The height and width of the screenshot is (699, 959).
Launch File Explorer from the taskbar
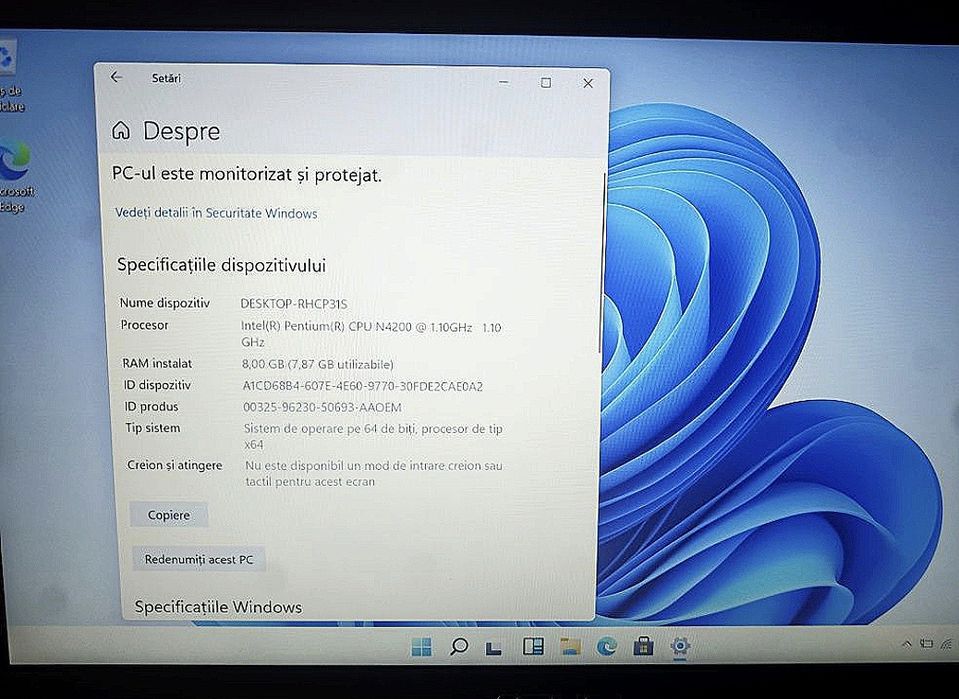coord(570,646)
